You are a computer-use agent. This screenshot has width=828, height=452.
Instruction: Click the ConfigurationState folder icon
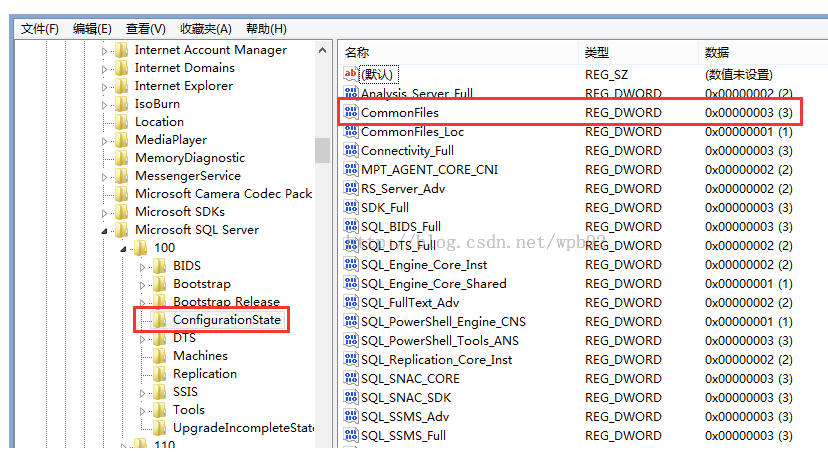159,320
